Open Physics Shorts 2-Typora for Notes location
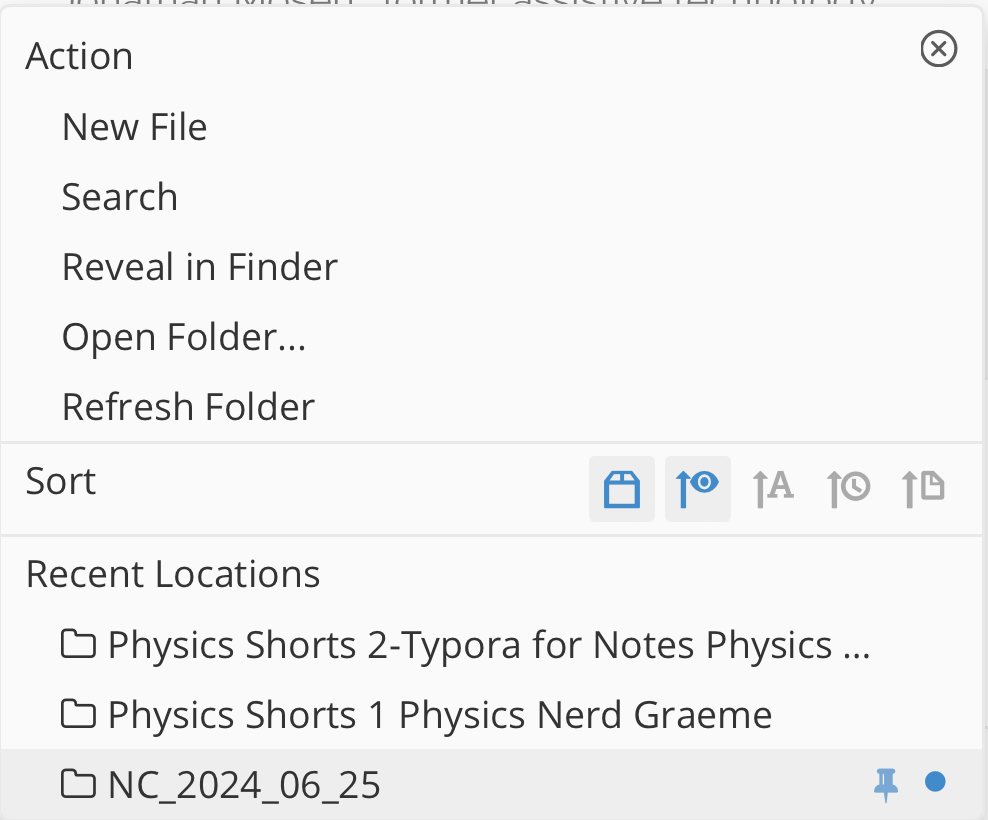 [488, 645]
